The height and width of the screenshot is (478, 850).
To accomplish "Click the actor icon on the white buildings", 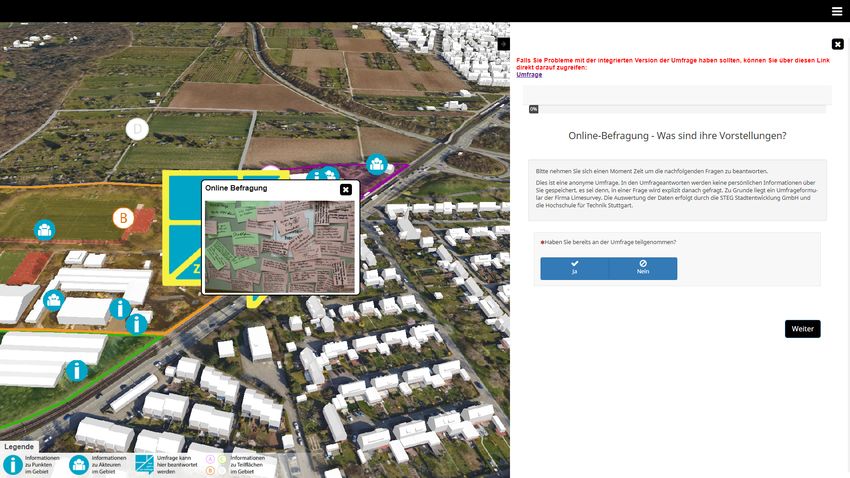I will coord(54,300).
